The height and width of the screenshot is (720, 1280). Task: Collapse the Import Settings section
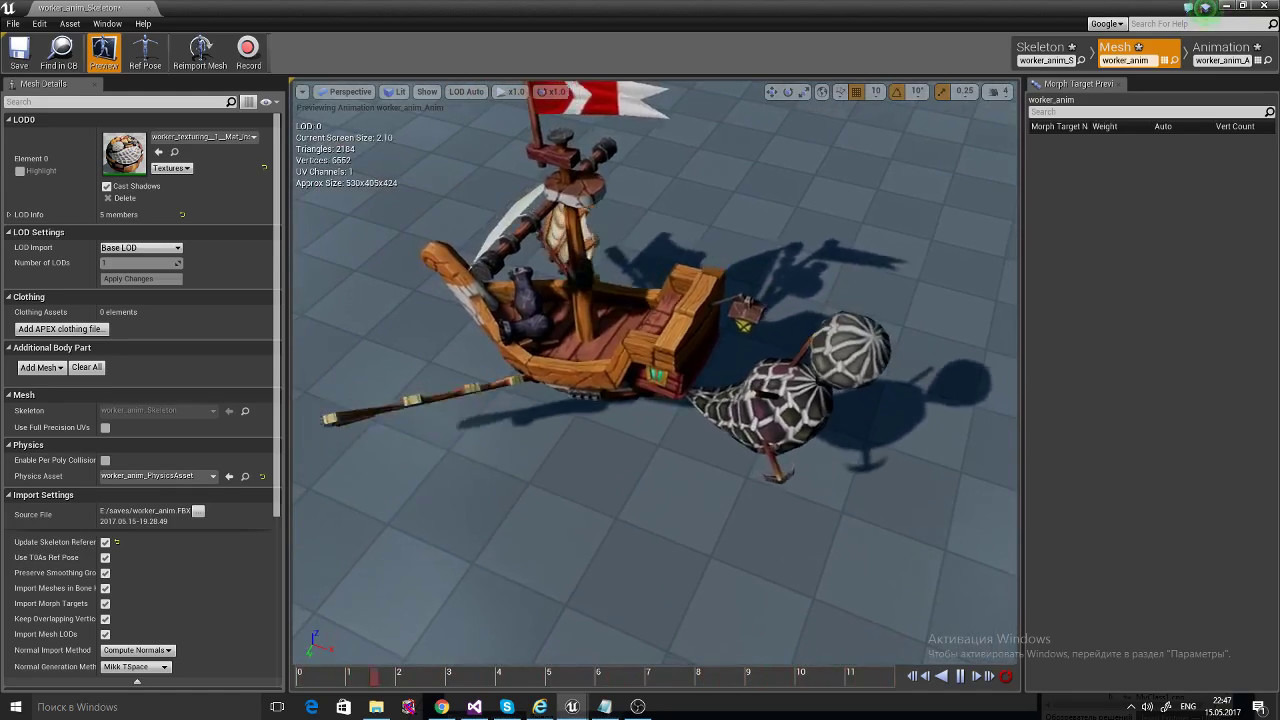(x=9, y=495)
